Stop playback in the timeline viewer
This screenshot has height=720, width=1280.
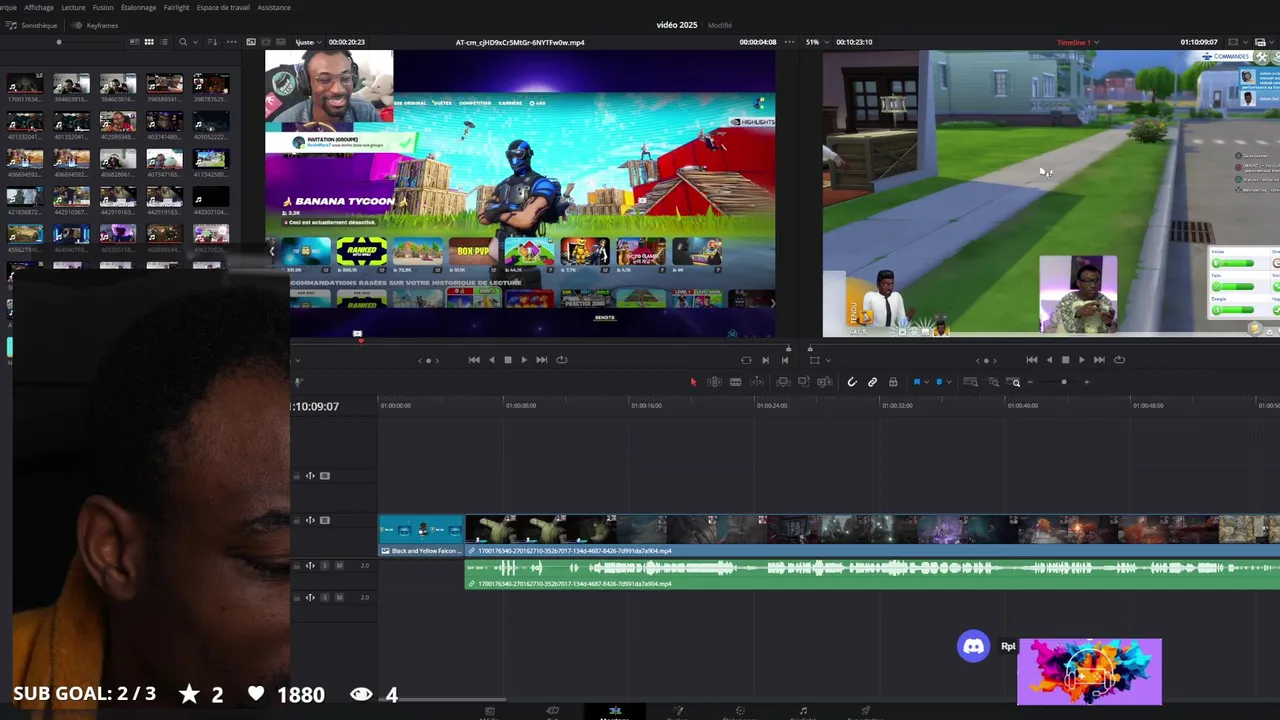click(1065, 360)
